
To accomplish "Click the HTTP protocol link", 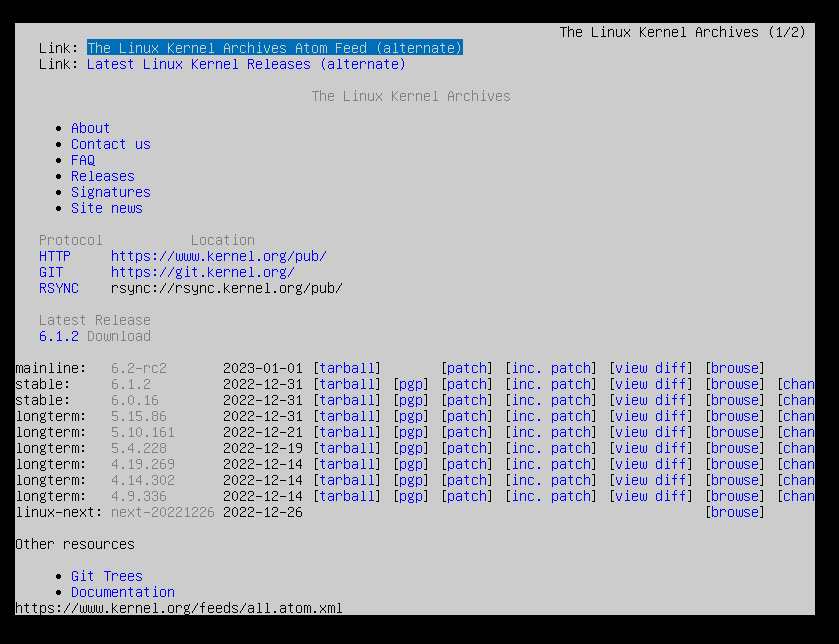I will (55, 256).
